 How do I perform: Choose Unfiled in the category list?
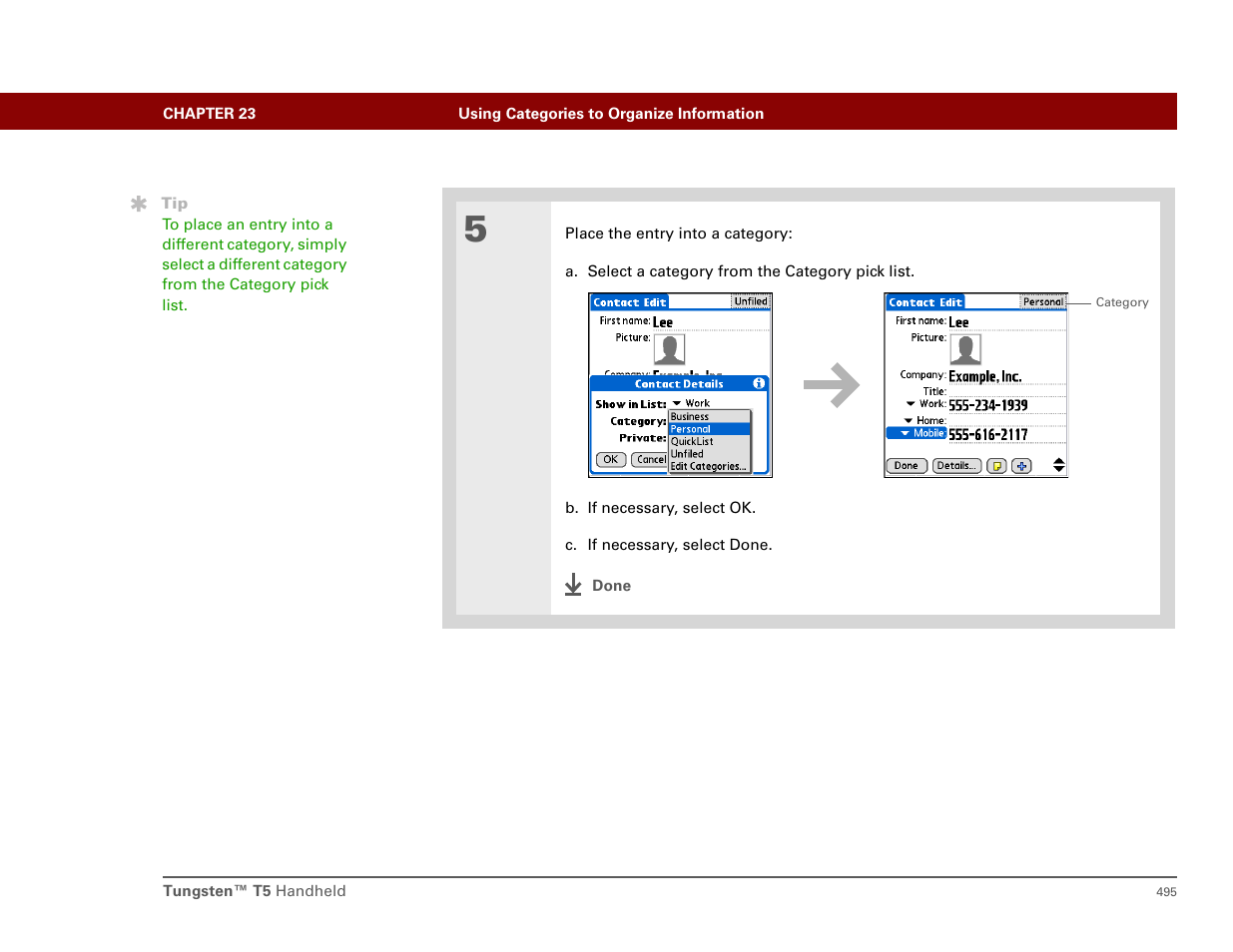(709, 454)
